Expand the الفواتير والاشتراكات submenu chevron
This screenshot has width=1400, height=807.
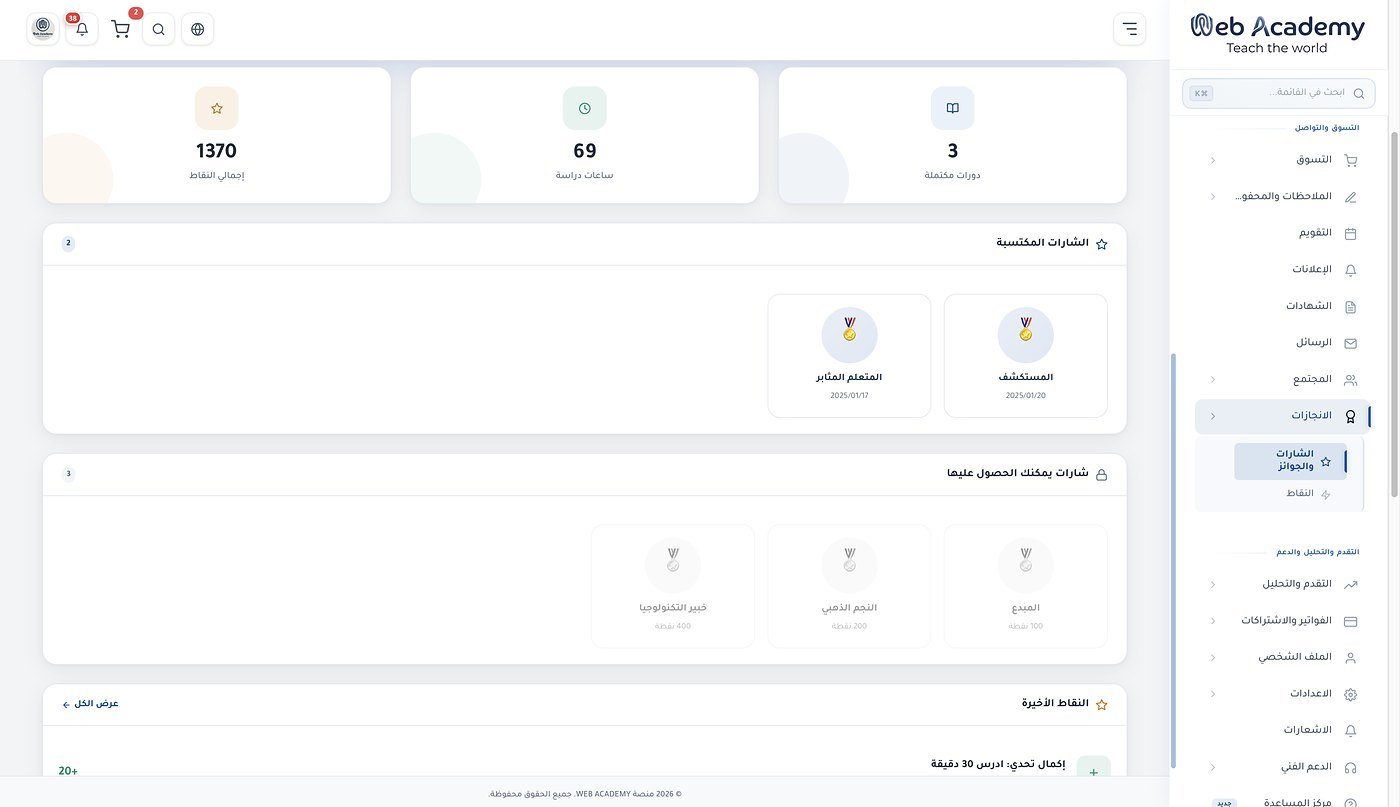[x=1213, y=621]
